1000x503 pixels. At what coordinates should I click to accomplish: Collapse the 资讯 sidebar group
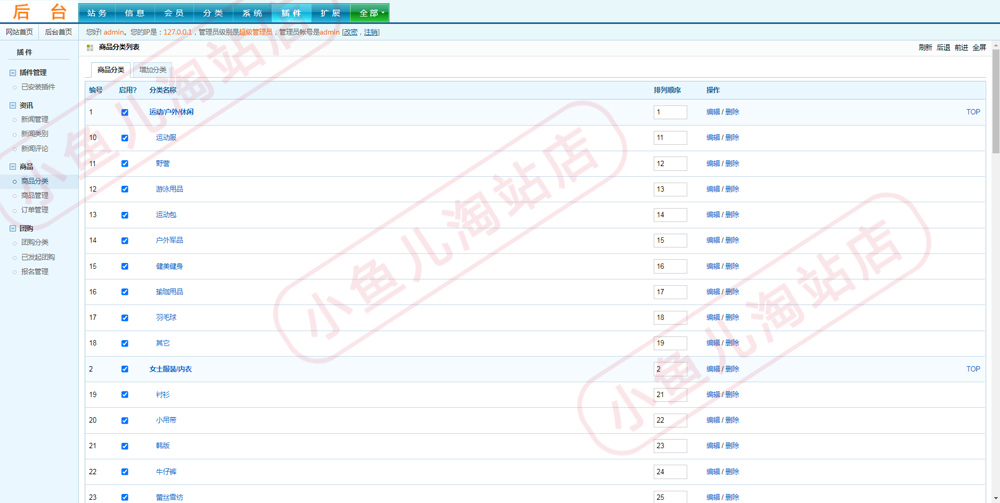point(13,105)
